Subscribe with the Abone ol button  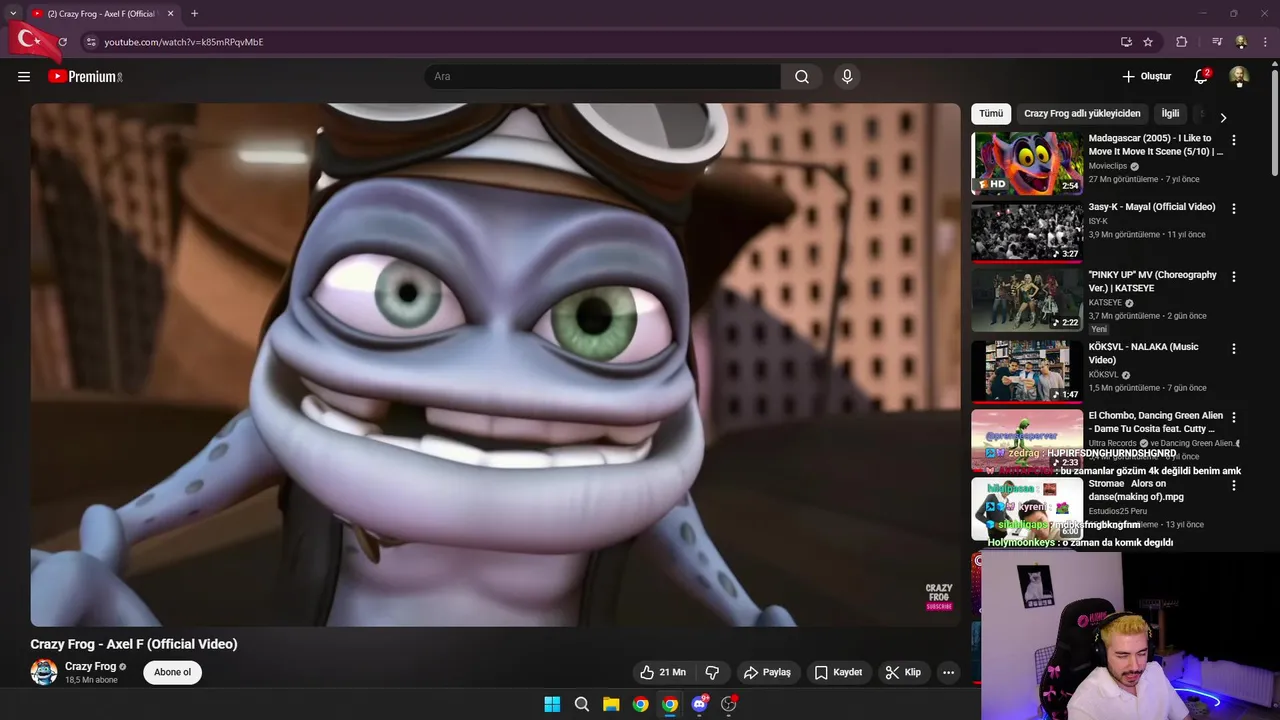172,672
